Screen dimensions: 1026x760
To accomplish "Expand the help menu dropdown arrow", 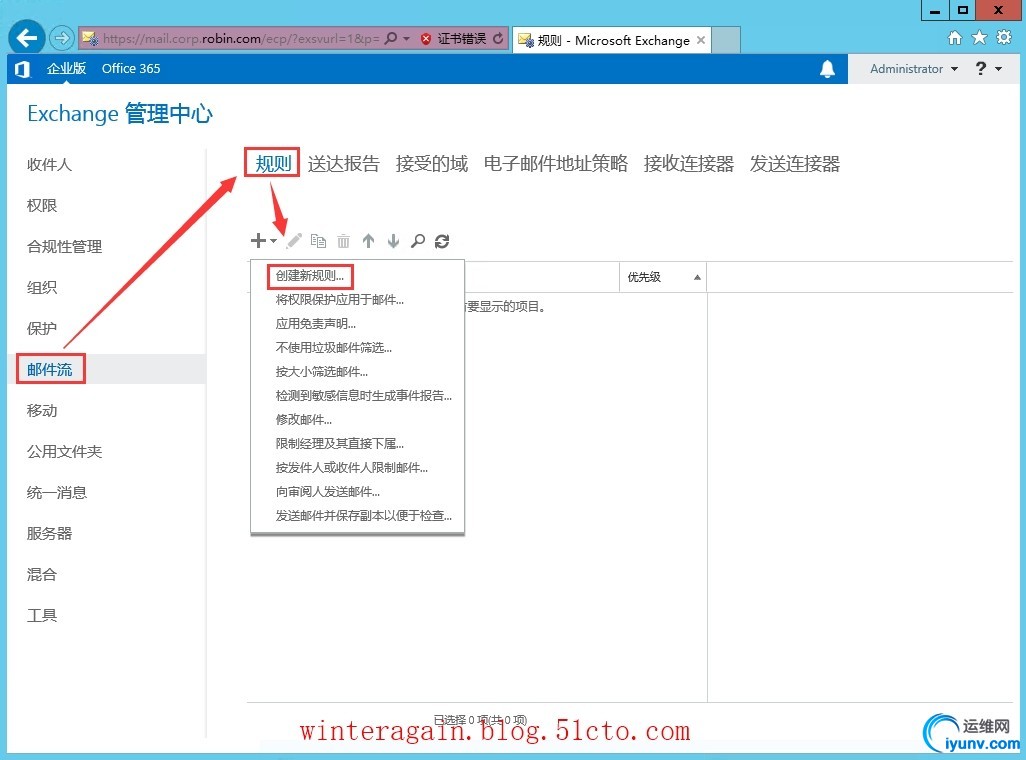I will pyautogui.click(x=999, y=69).
